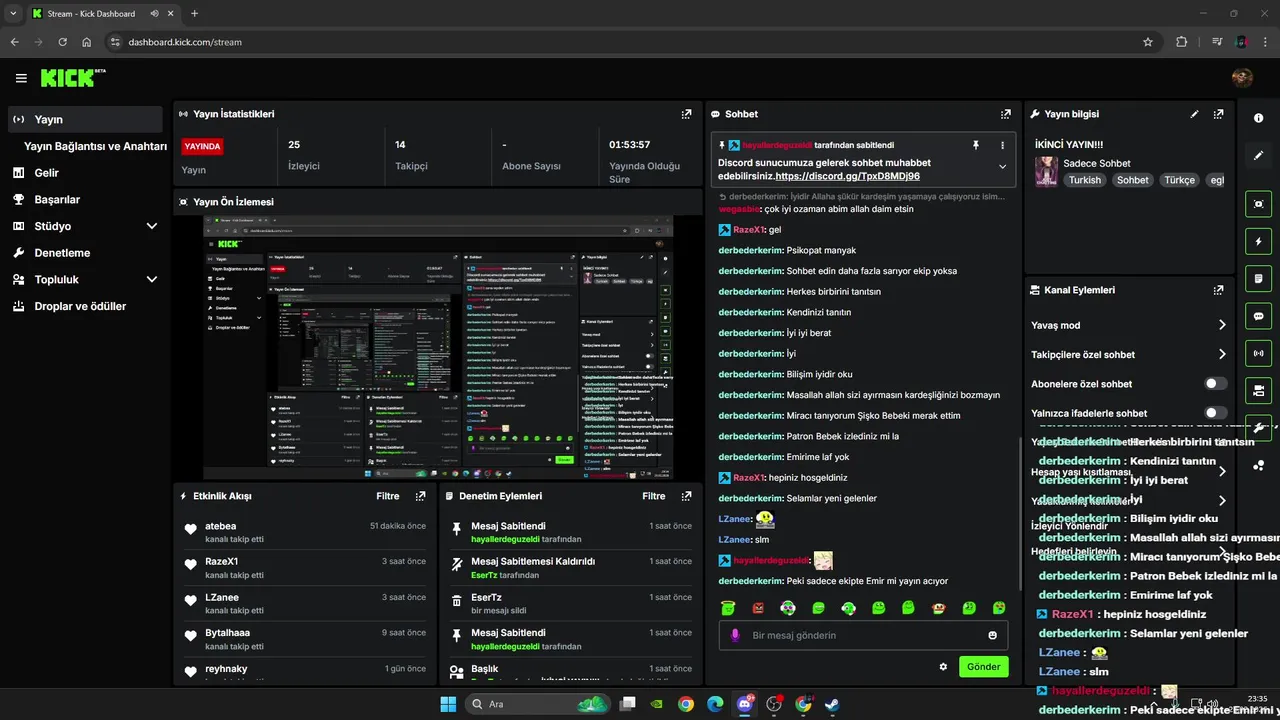This screenshot has height=720, width=1280.
Task: Toggle the broadcast signal widget in the right sidebar
Action: tap(1258, 353)
